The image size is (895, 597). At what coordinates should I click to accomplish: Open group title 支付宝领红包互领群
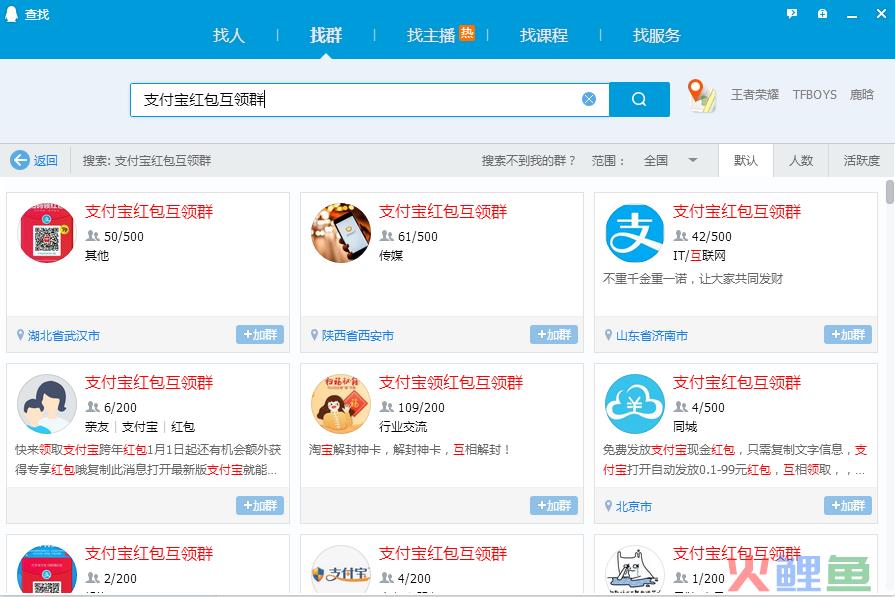coord(451,382)
